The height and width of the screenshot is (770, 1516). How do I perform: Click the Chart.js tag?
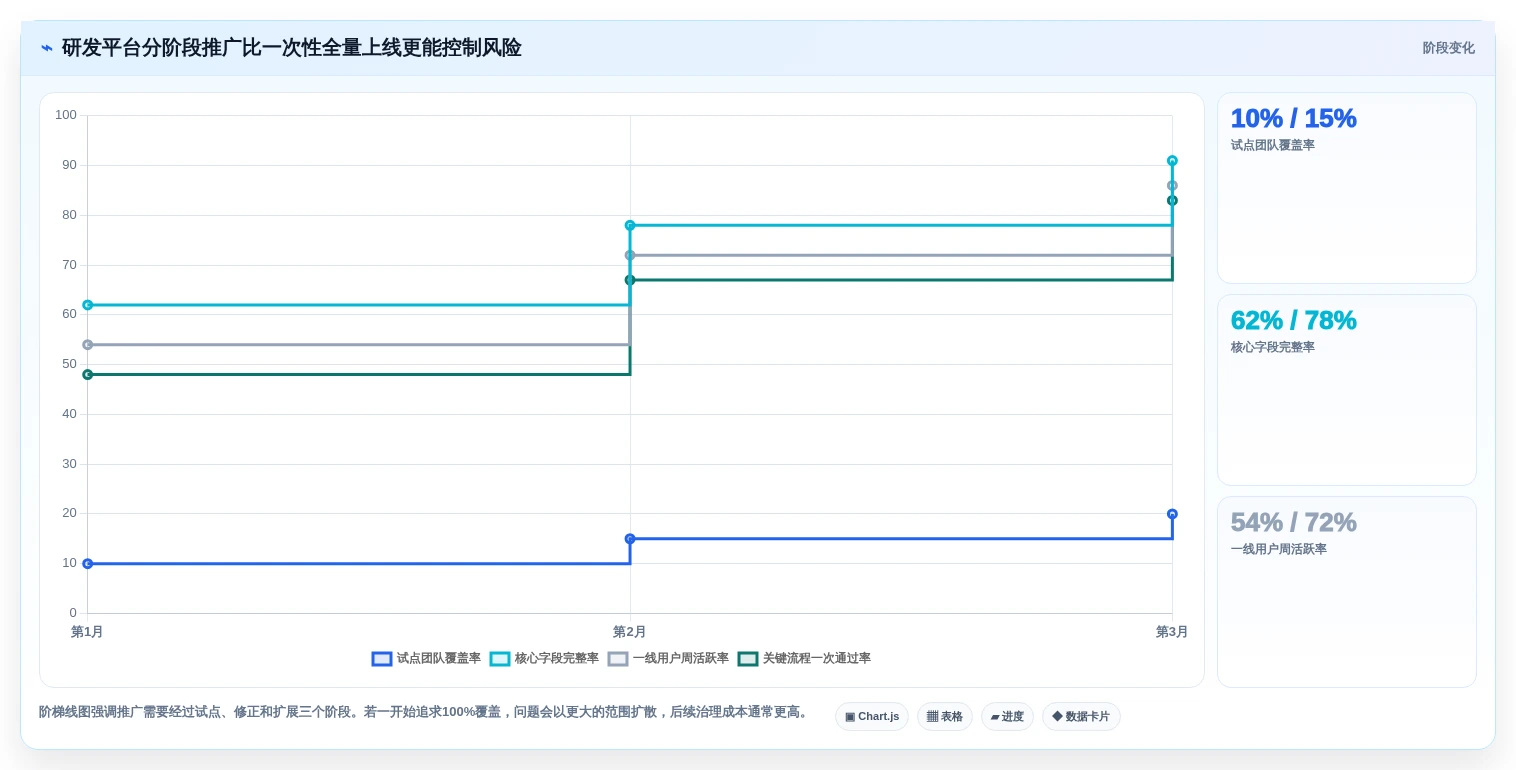click(872, 717)
